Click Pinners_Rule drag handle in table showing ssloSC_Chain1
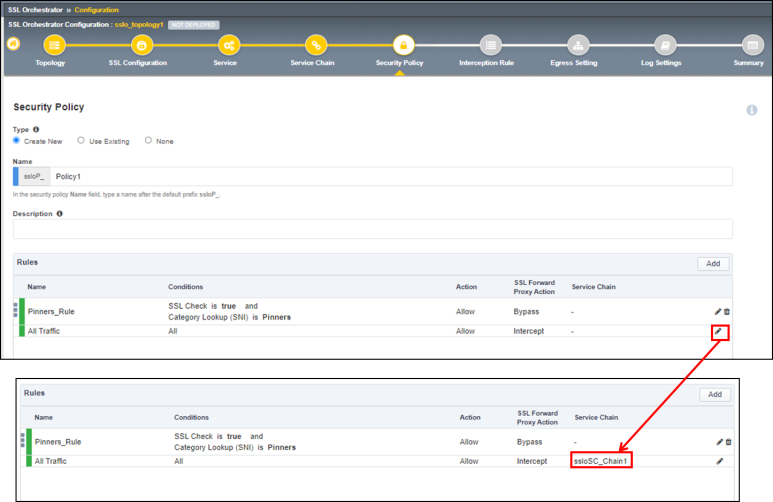This screenshot has height=502, width=773. 22,440
